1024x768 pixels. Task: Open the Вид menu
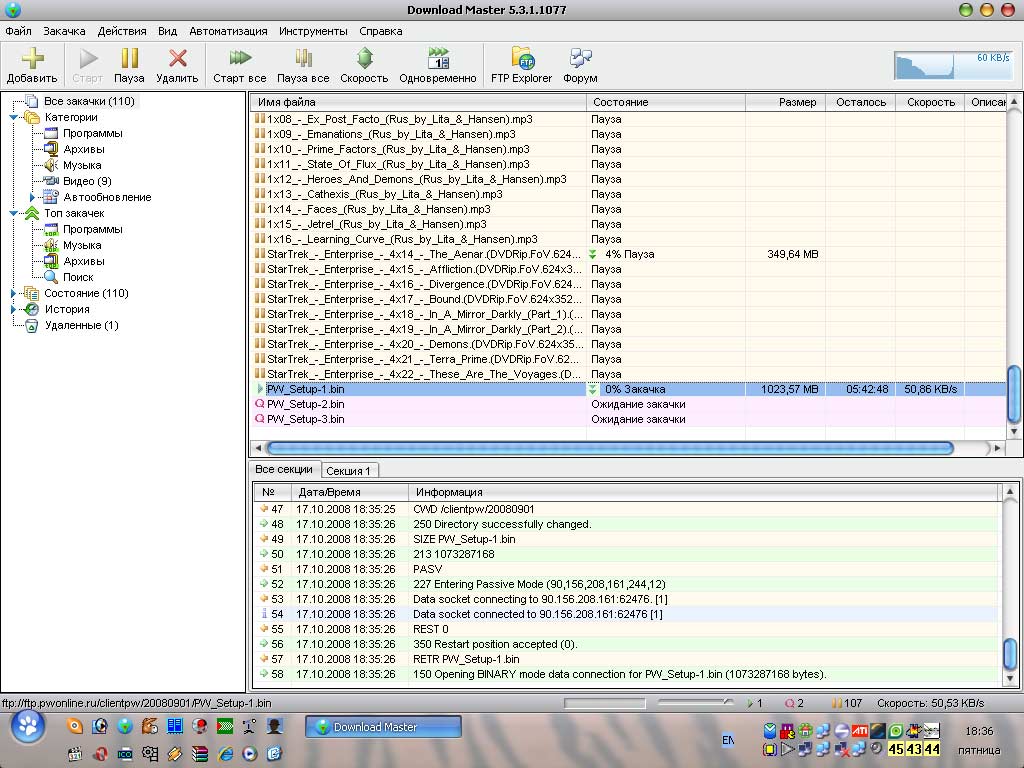[x=167, y=31]
